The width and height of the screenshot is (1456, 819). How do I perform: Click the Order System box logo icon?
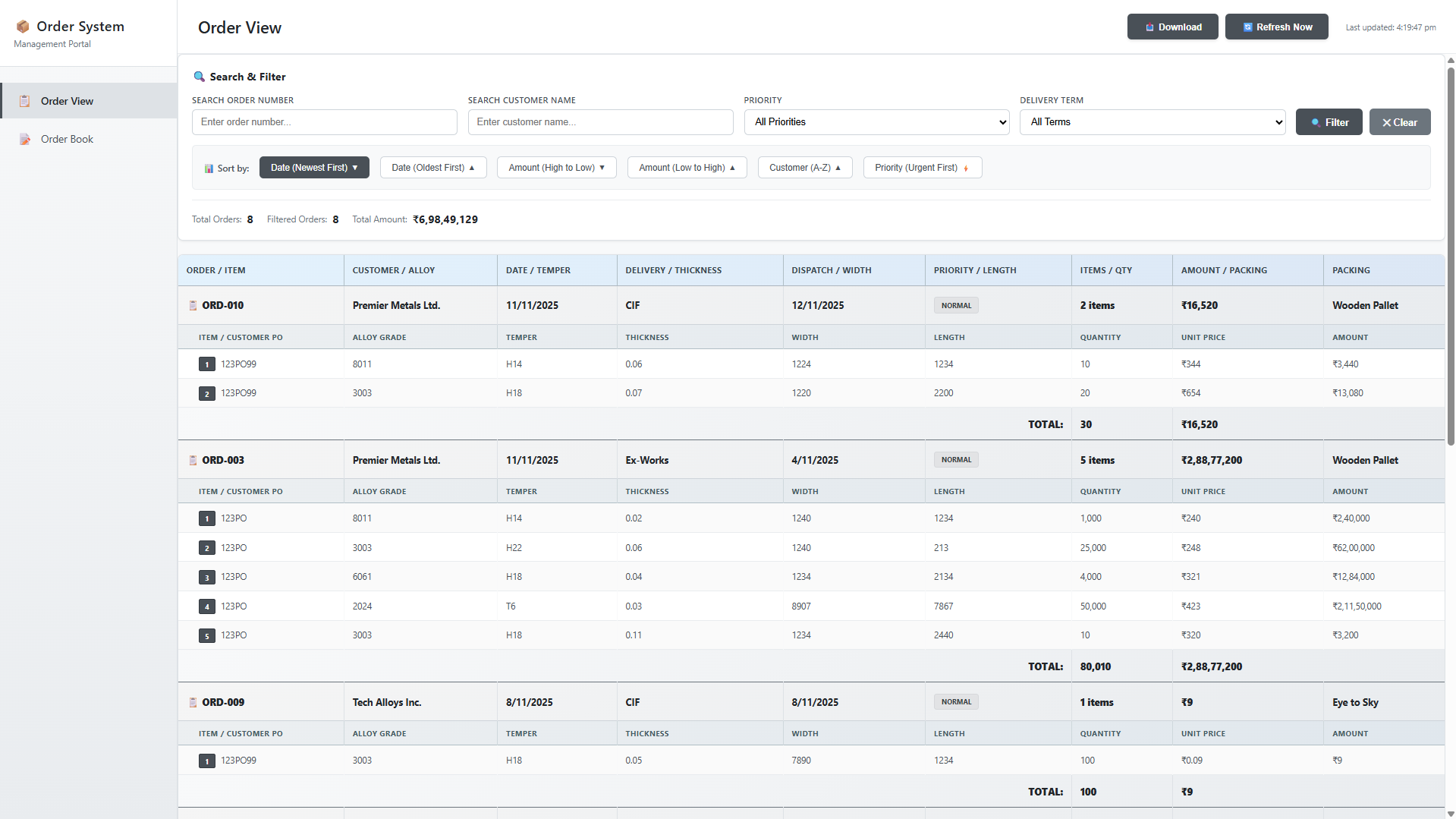tap(23, 27)
